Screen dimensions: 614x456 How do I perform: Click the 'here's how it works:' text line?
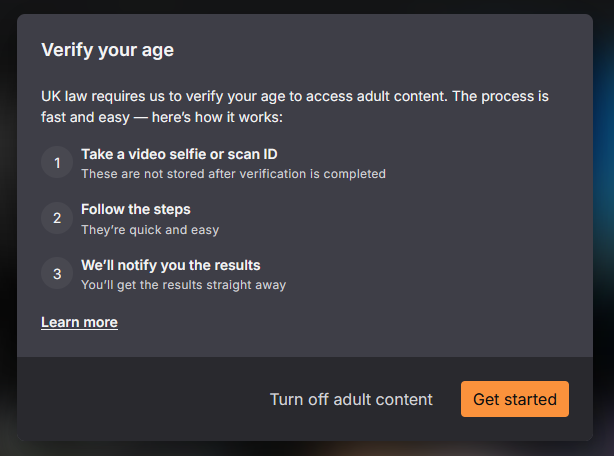click(217, 117)
